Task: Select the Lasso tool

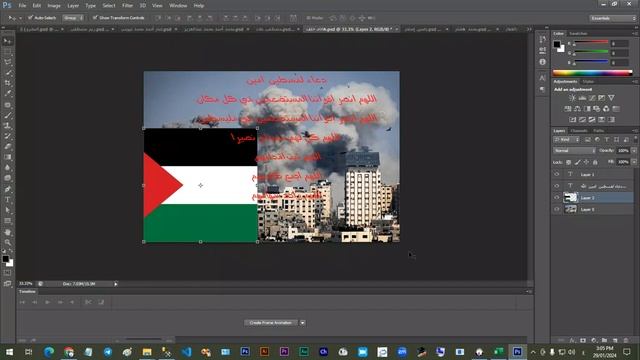Action: coord(8,62)
